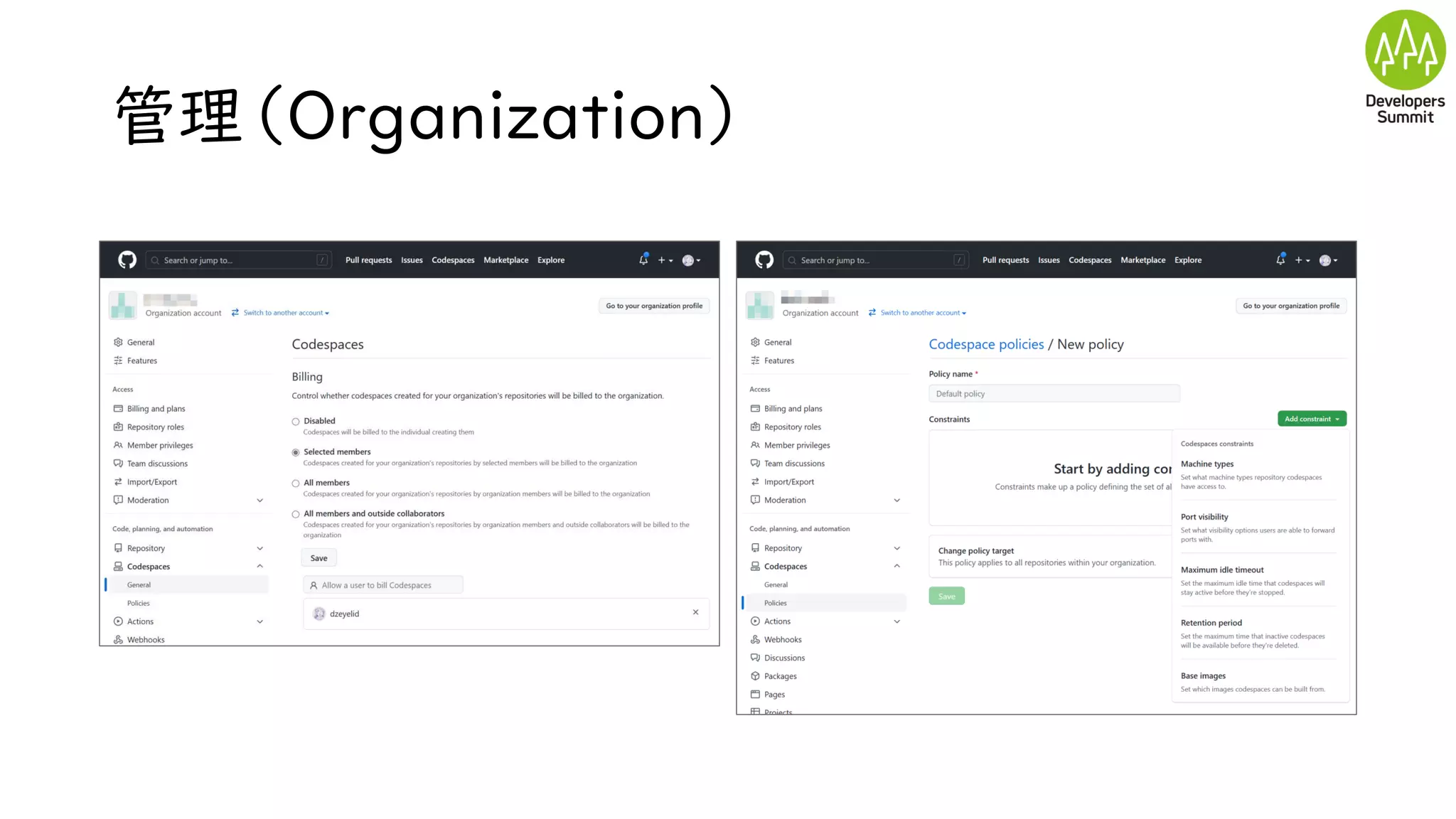The width and height of the screenshot is (1456, 819).
Task: Remove user dzeyelid with X icon
Action: coord(695,612)
